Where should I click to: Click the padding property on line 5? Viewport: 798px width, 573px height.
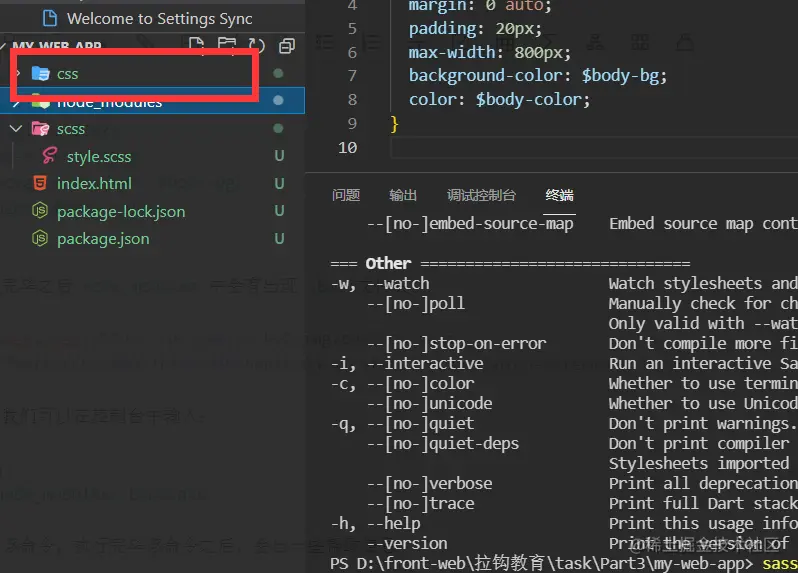(x=442, y=28)
